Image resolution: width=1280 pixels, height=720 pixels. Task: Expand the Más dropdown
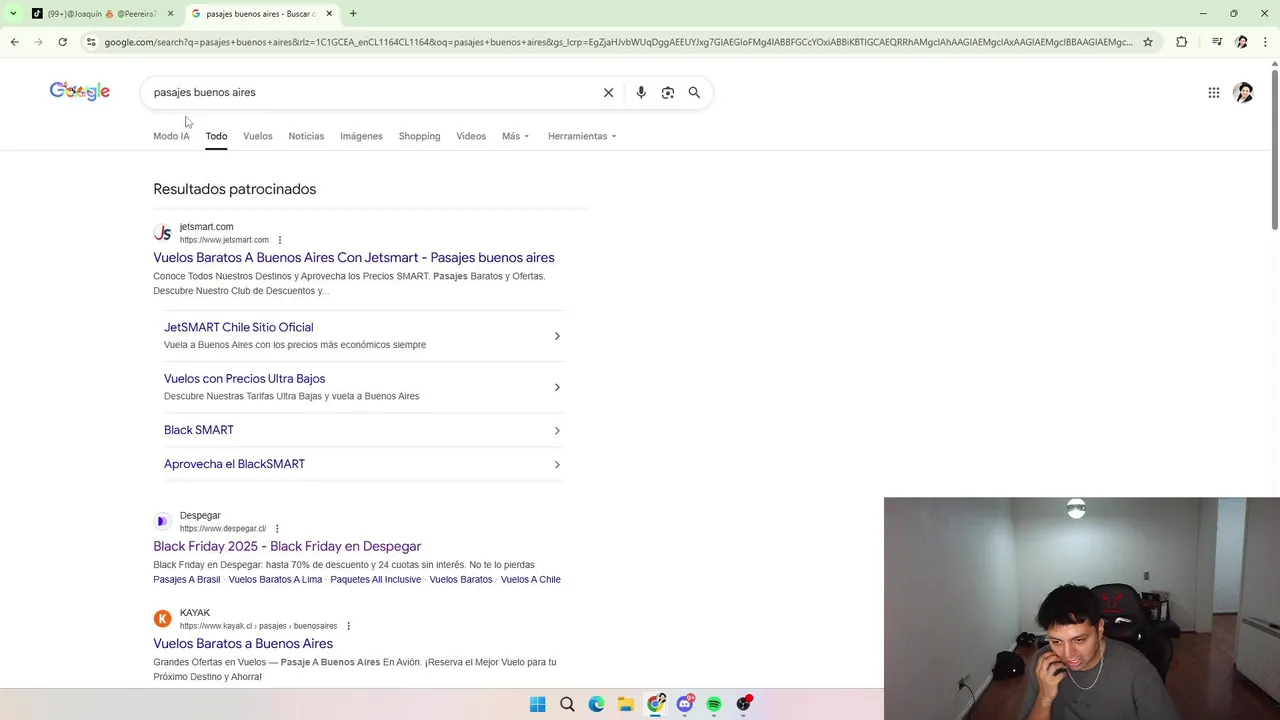point(515,136)
